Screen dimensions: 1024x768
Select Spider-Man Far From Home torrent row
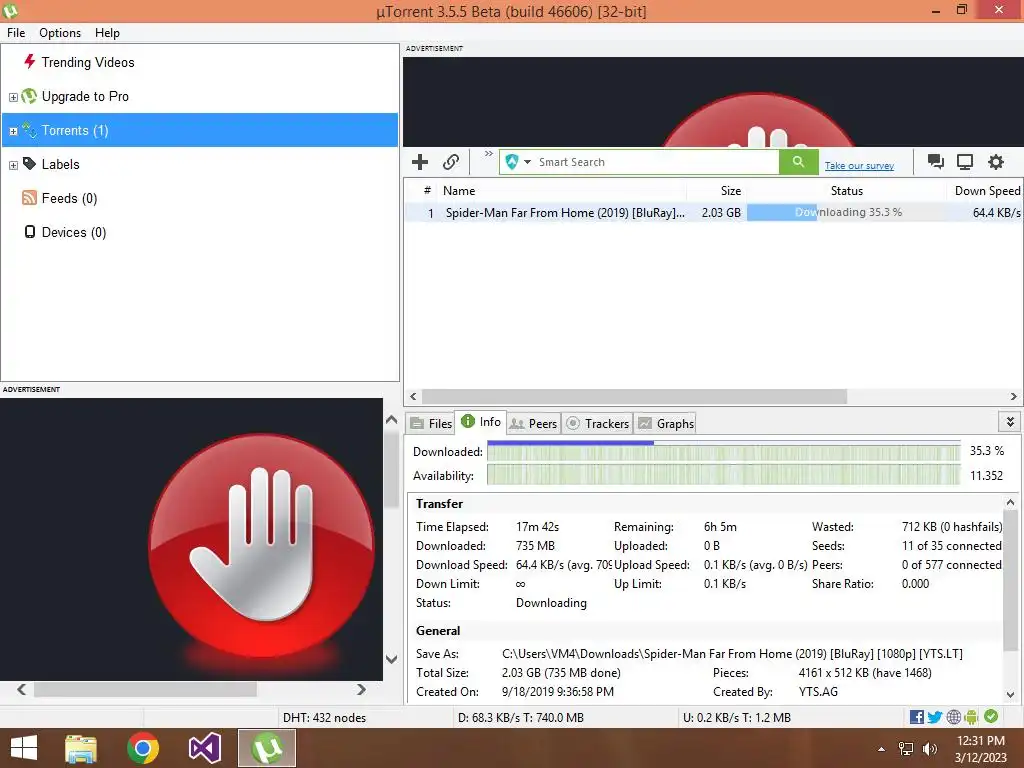[713, 212]
